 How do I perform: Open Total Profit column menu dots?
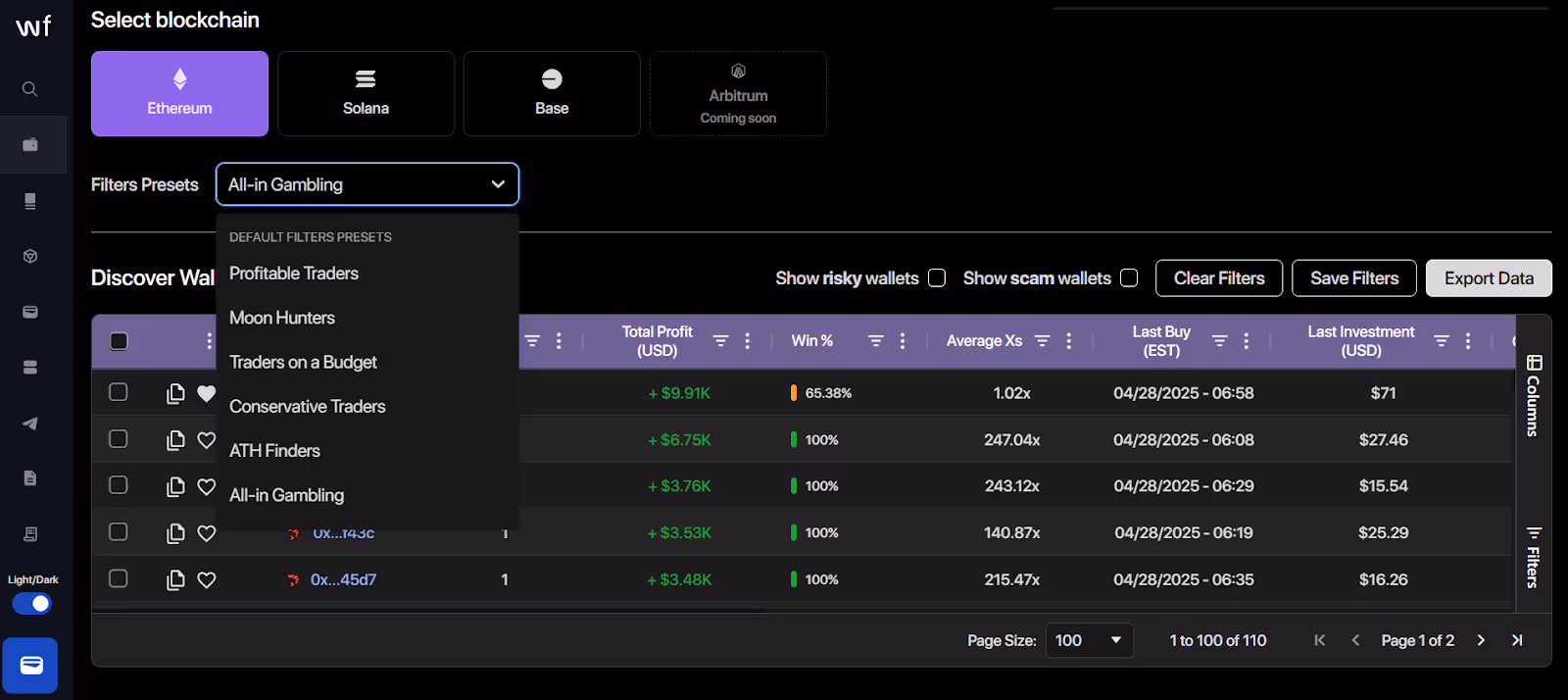pos(747,341)
